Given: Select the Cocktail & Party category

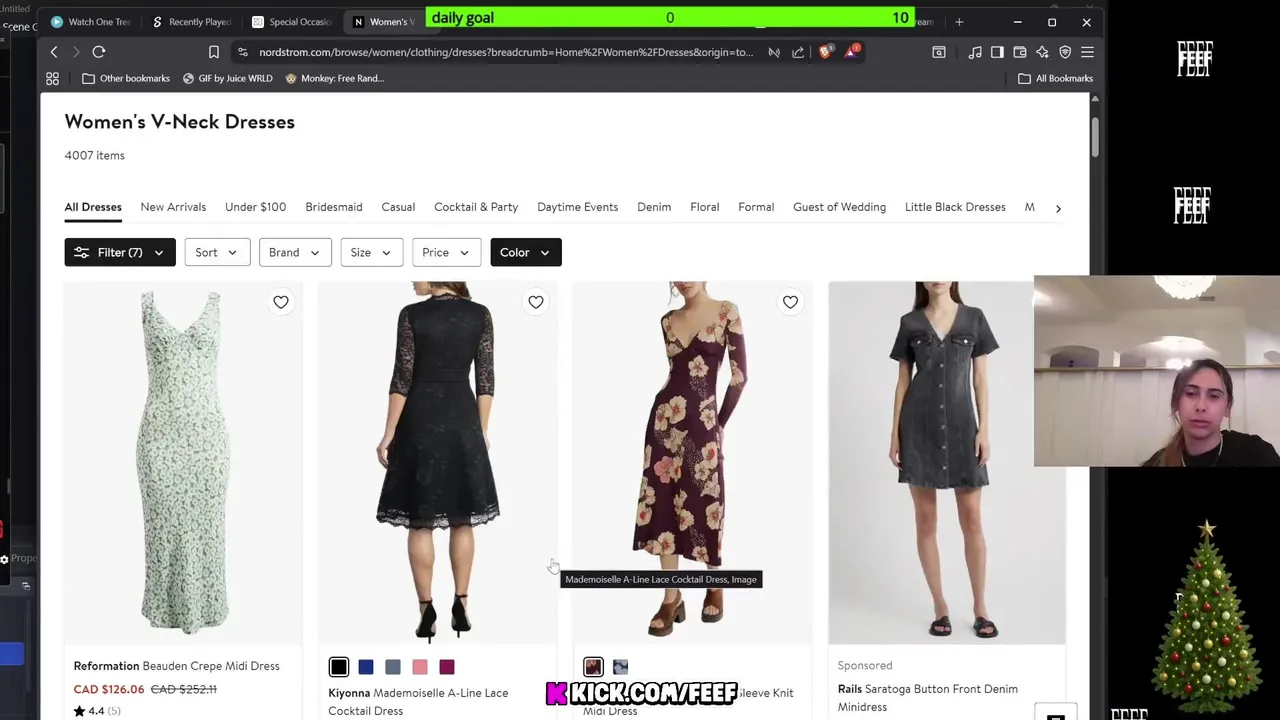Looking at the screenshot, I should (x=476, y=207).
